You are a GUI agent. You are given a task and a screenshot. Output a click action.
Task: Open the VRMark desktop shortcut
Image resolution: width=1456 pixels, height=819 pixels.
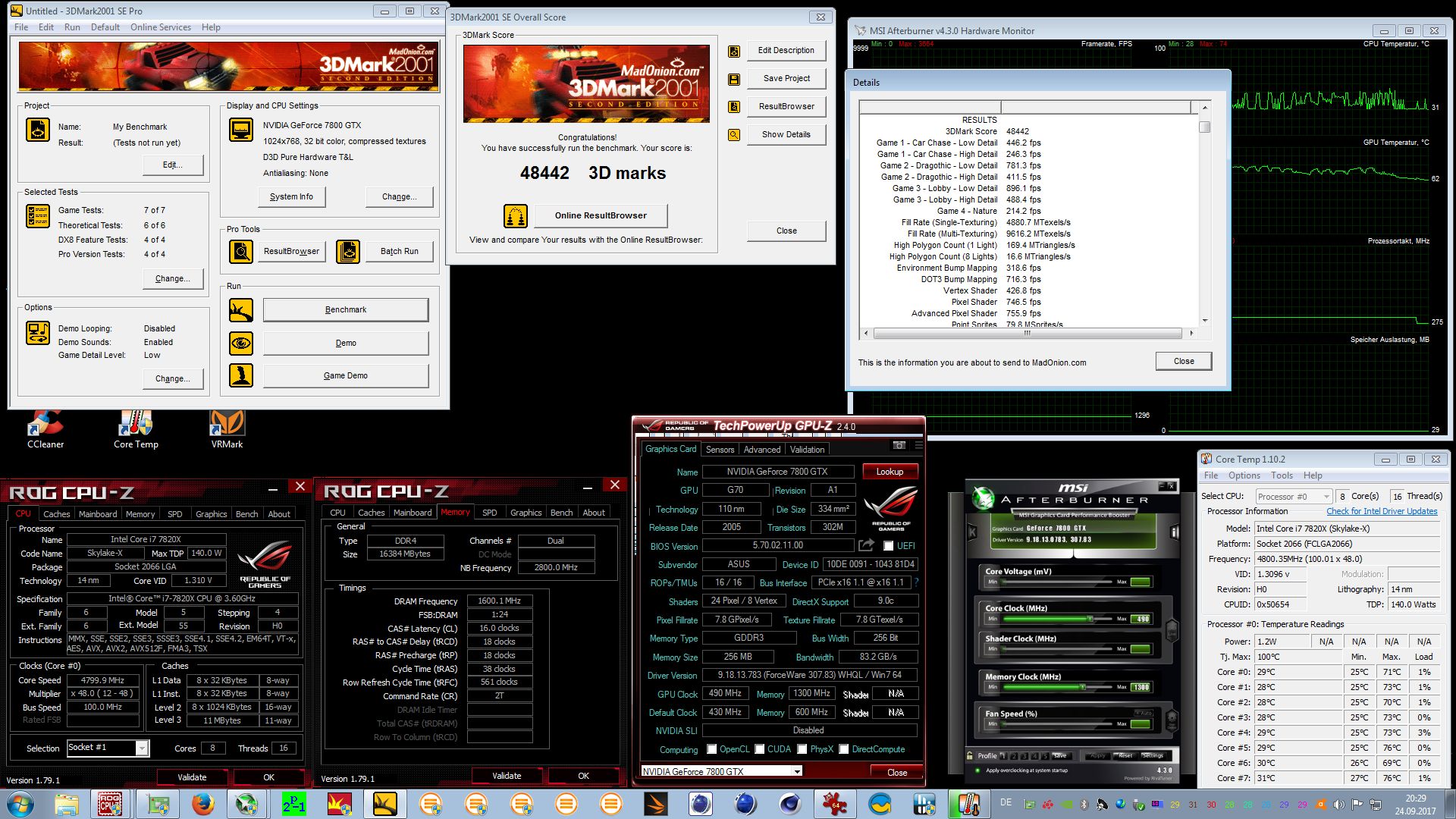(x=227, y=429)
